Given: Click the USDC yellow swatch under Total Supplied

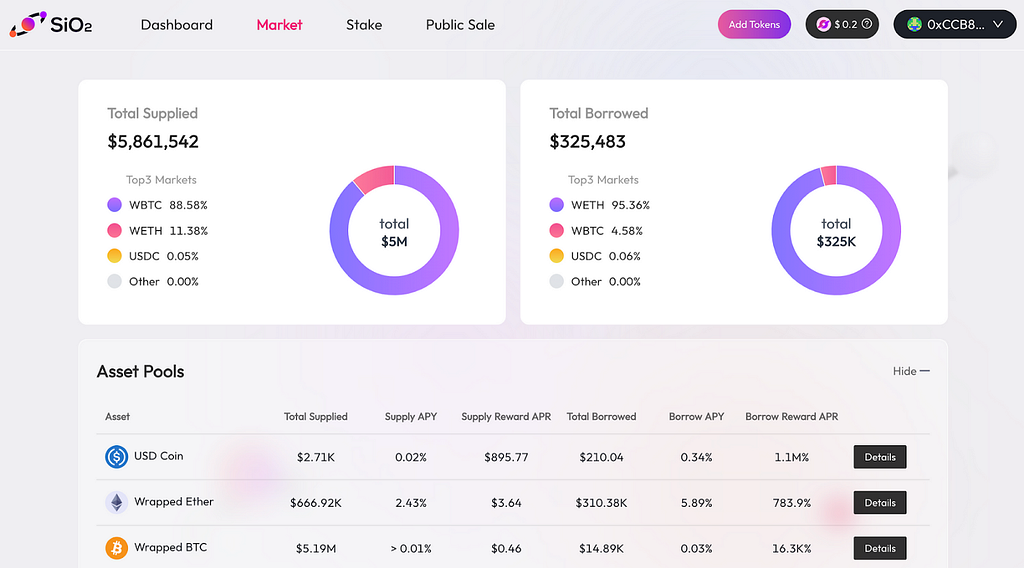Looking at the screenshot, I should tap(114, 255).
